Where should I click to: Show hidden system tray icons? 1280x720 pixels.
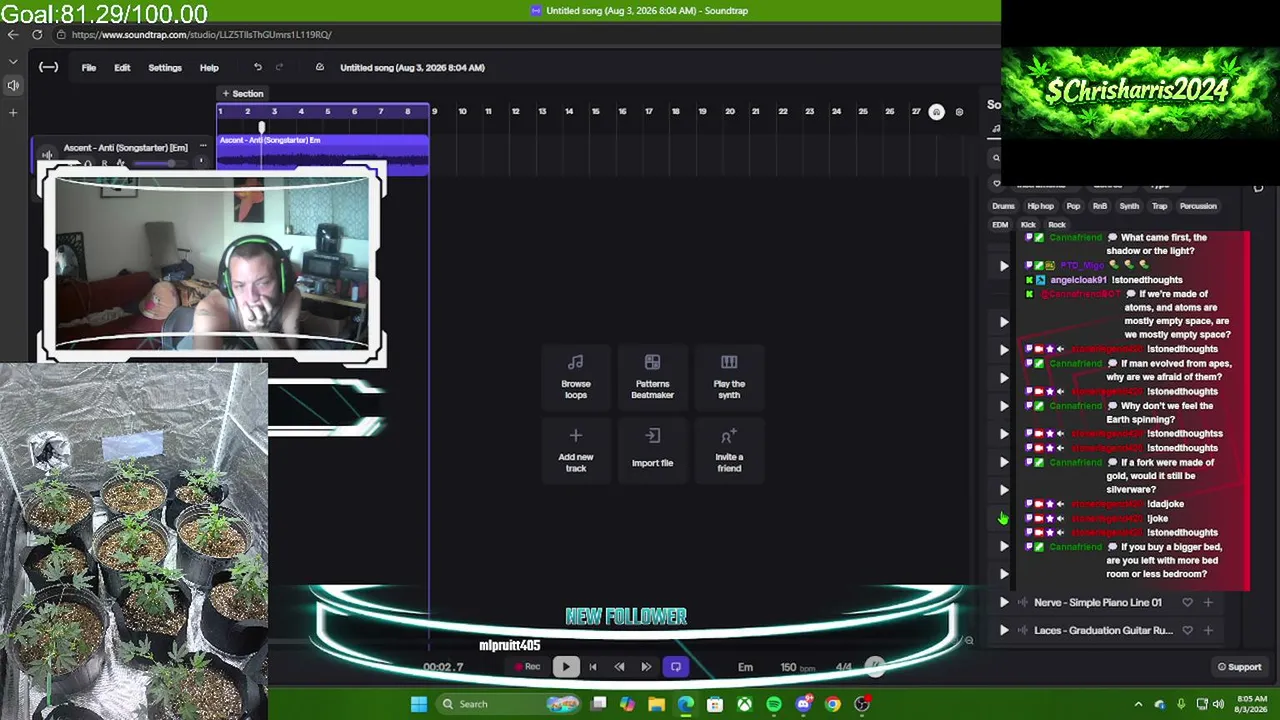click(x=1138, y=704)
